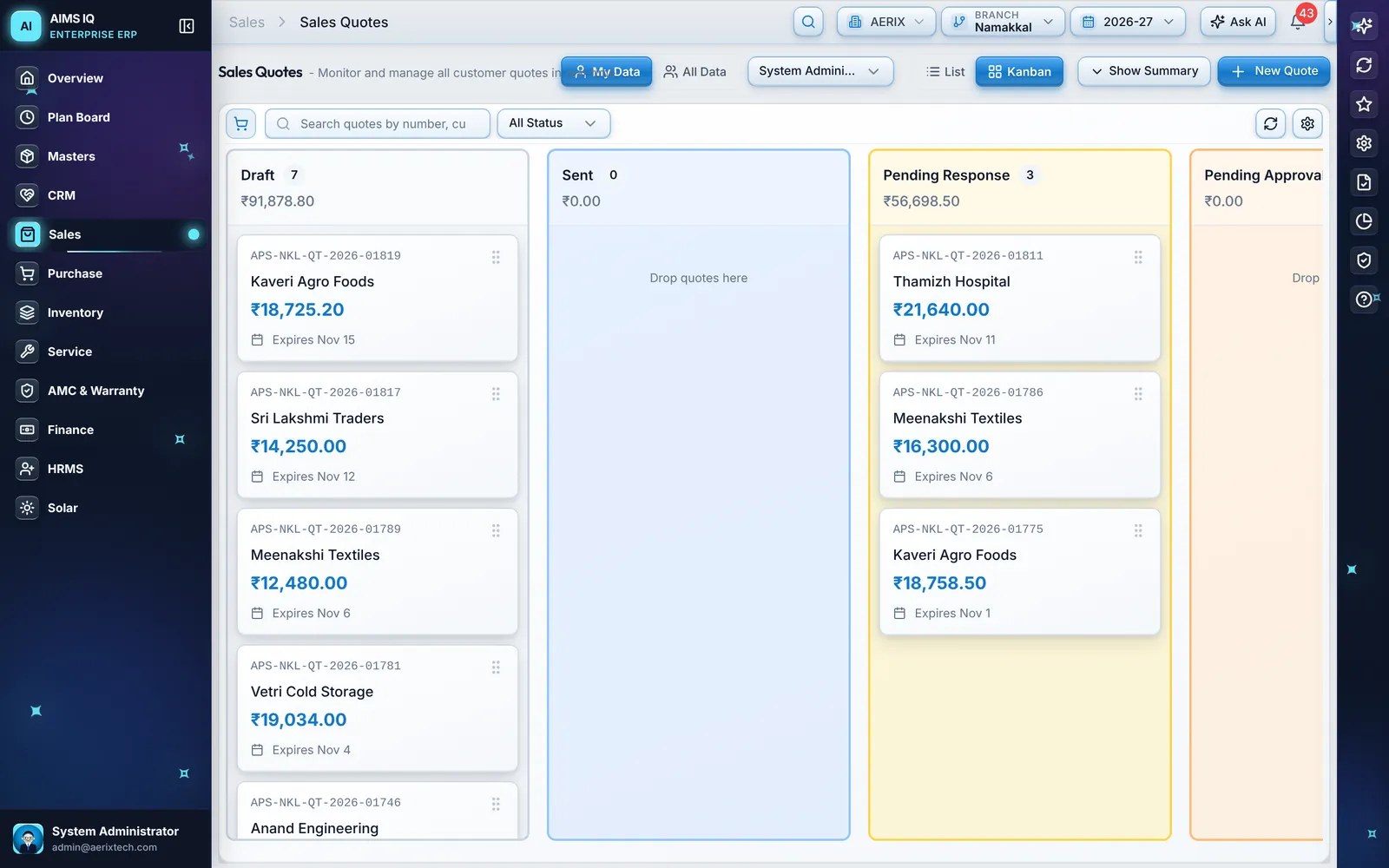Click shield check icon in right rail
Viewport: 1389px width, 868px height.
[x=1364, y=260]
